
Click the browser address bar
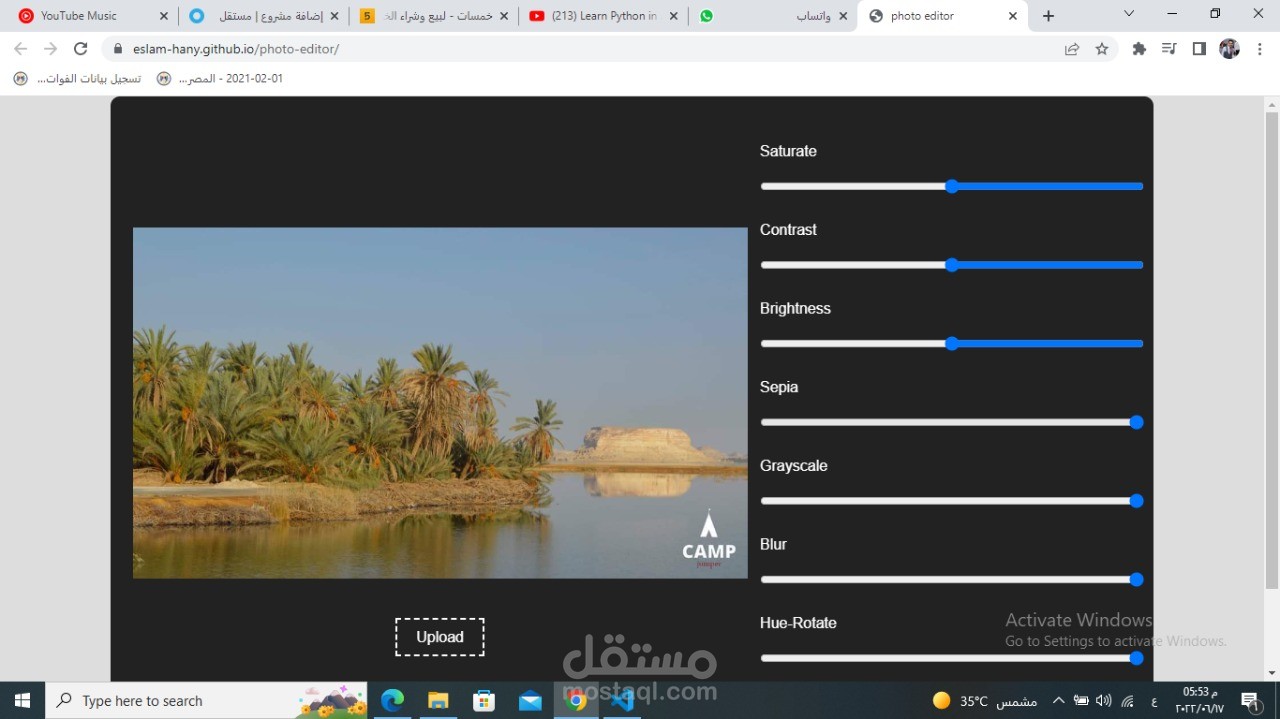[400, 48]
